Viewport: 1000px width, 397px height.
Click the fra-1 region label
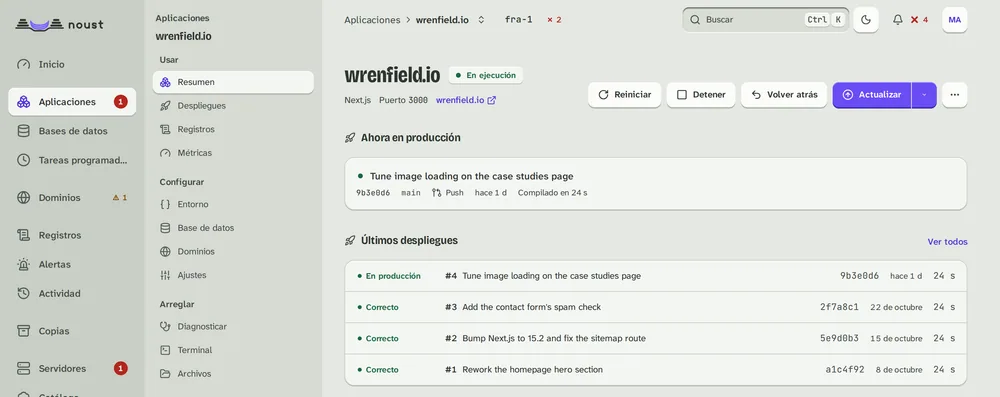(x=518, y=20)
